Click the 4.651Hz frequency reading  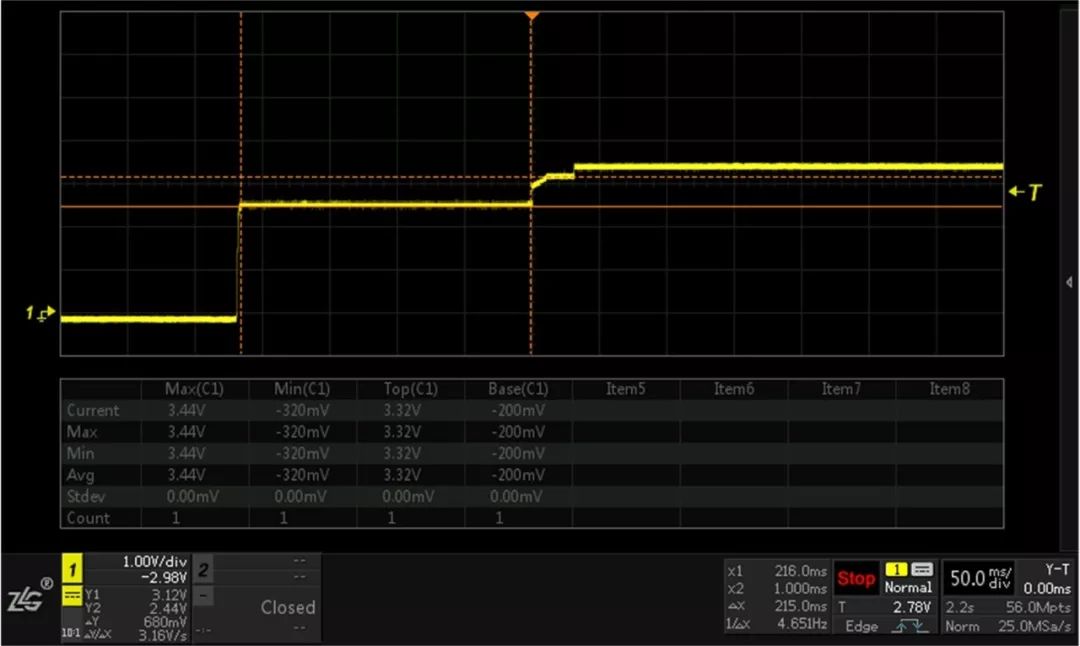[802, 624]
